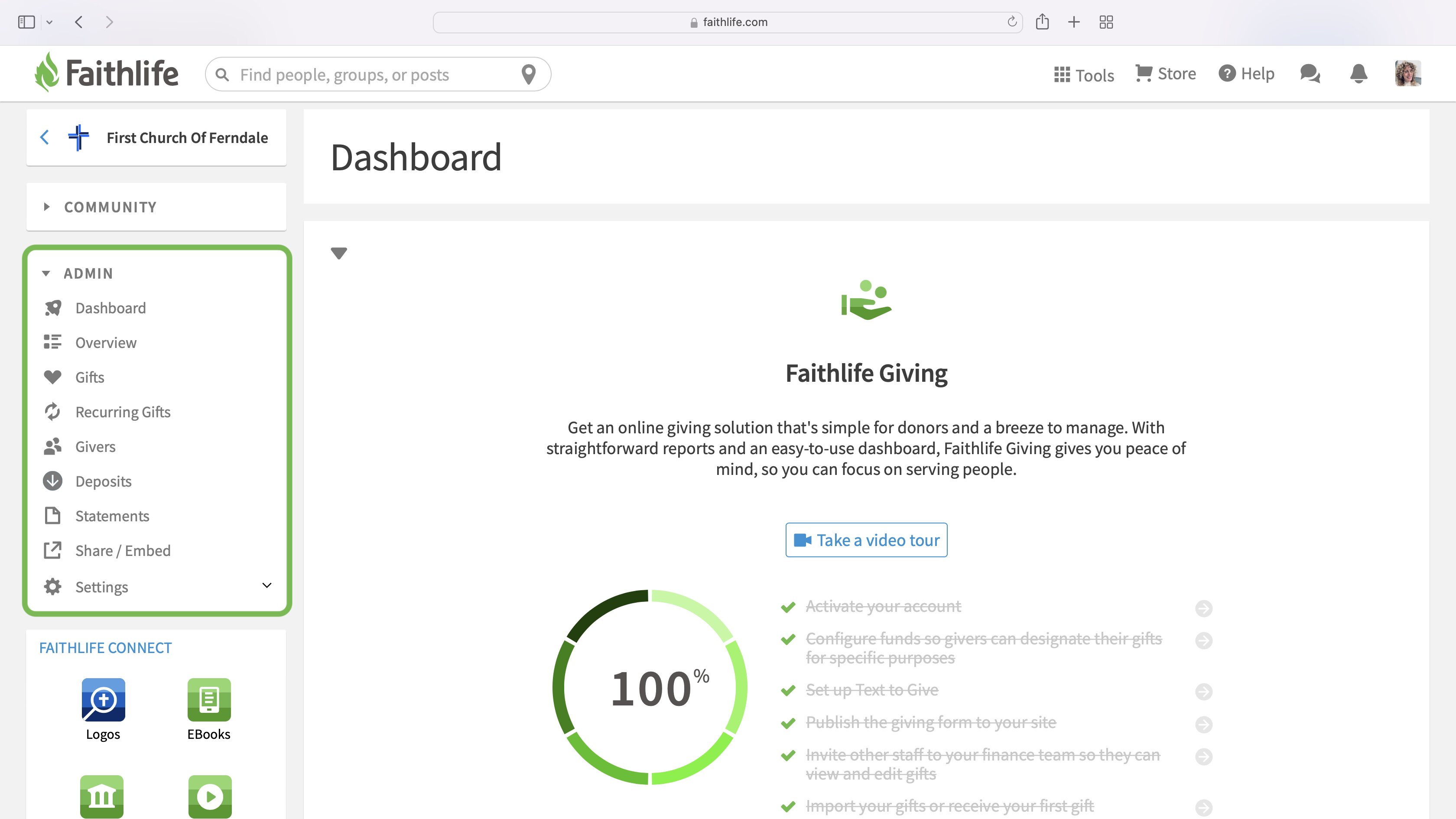Click the Dashboard rocket icon
Screen dimensions: 1456x819
click(x=52, y=308)
